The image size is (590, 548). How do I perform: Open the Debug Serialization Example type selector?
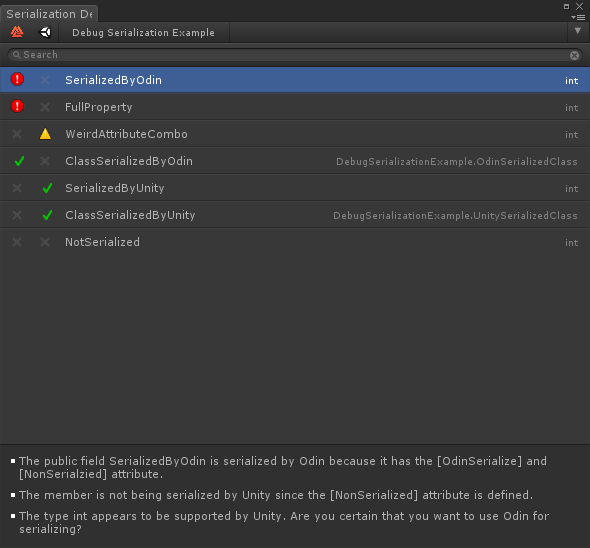(x=143, y=32)
